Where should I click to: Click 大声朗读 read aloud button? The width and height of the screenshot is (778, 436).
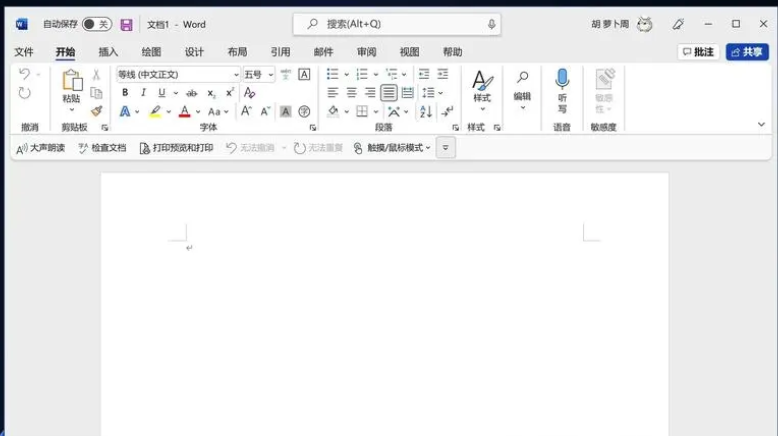pyautogui.click(x=40, y=148)
